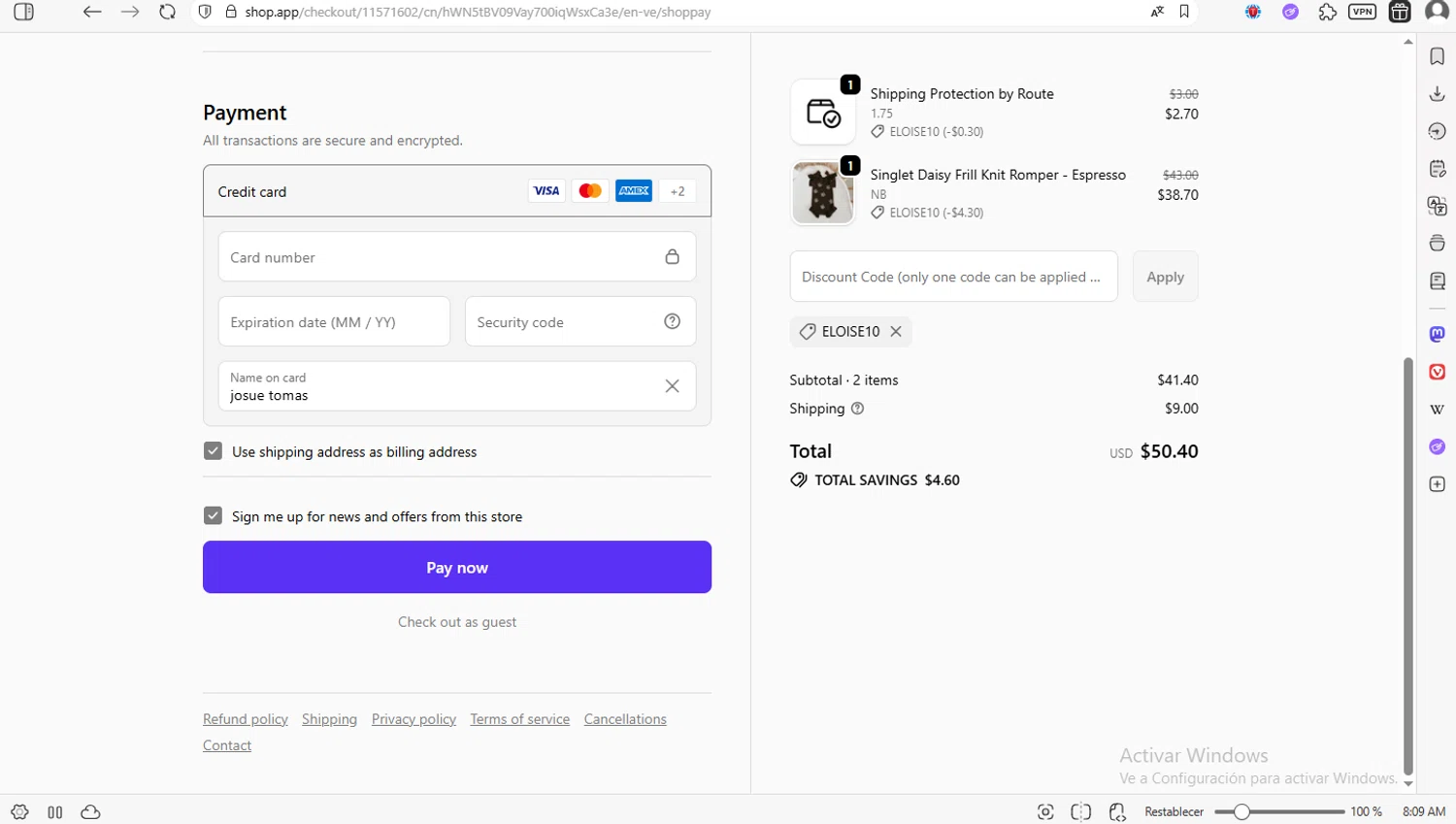Capture the page with camera icon
1456x824 pixels.
1045,812
